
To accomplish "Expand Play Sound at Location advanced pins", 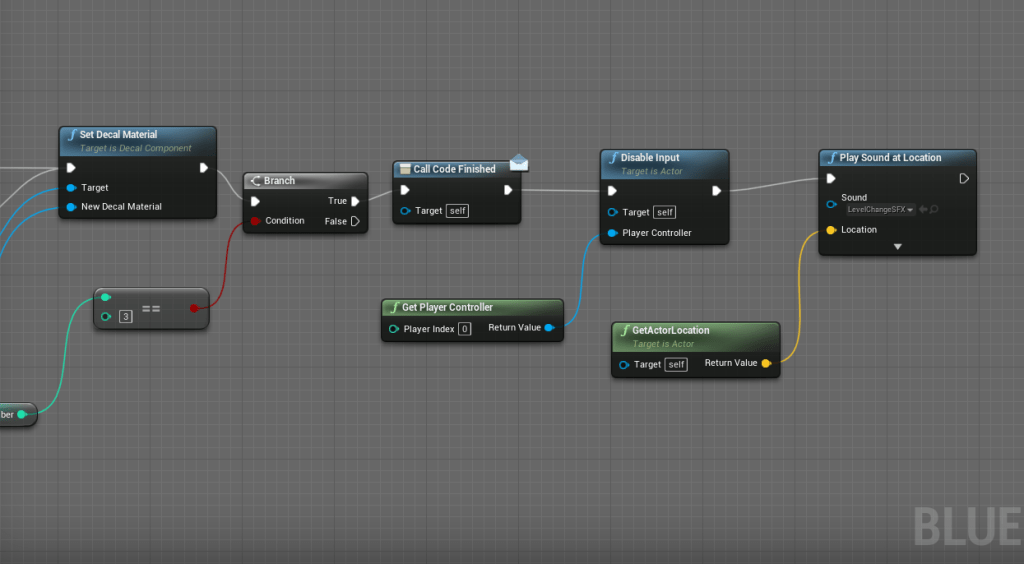I will (897, 246).
